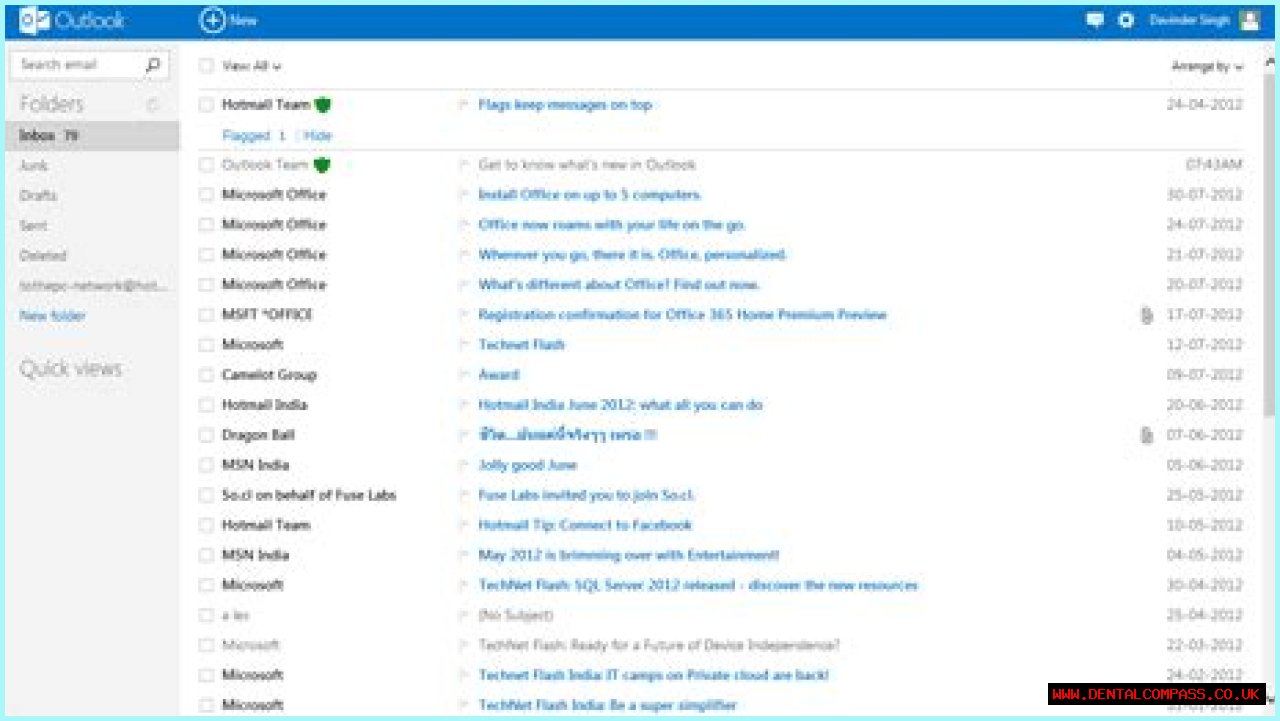
Task: Open the Arrange by dropdown
Action: (x=1207, y=67)
